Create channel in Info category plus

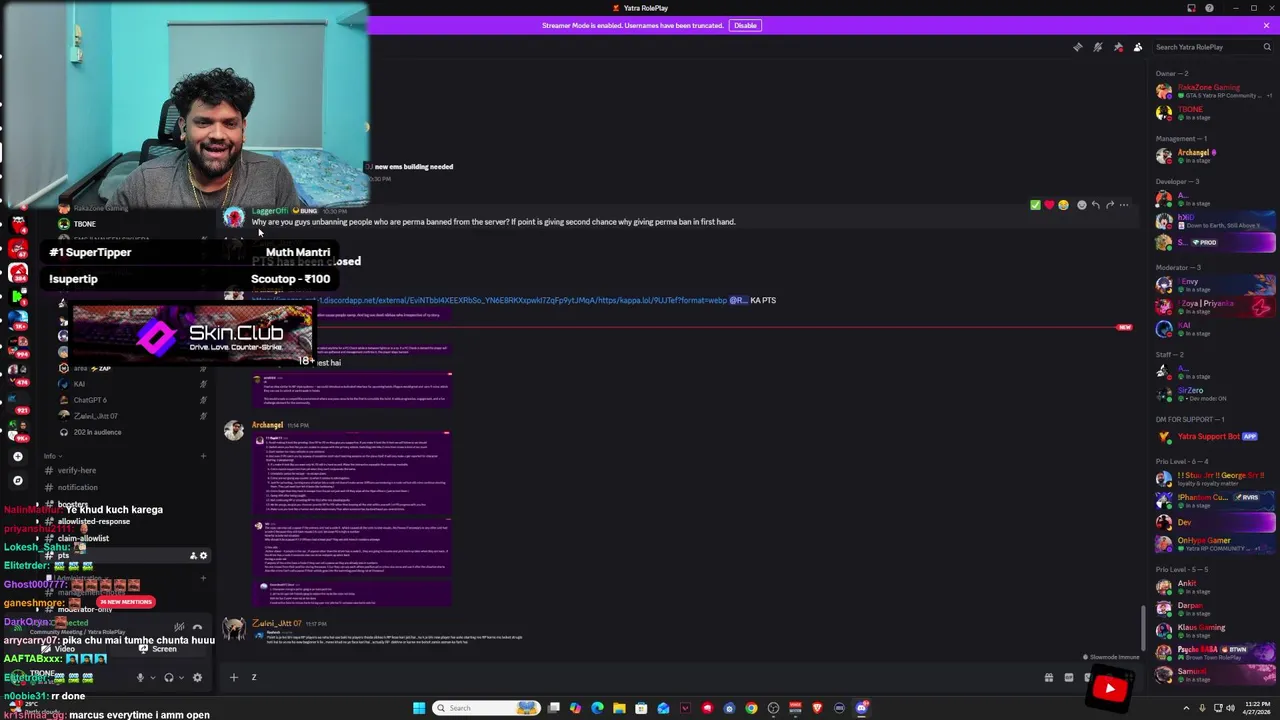(203, 456)
